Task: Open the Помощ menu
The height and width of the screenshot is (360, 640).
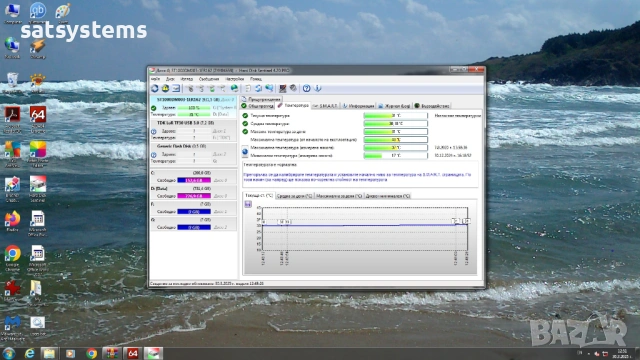Action: 256,79
